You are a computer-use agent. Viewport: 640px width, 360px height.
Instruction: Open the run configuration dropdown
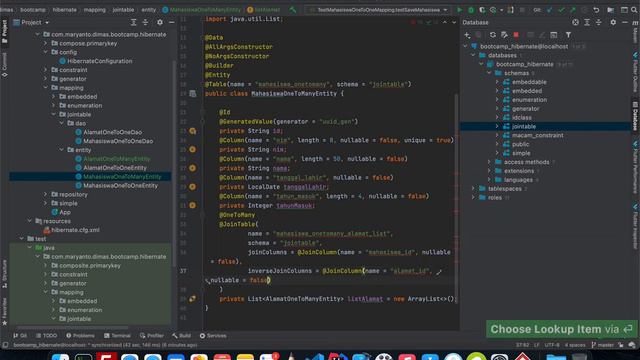pyautogui.click(x=378, y=10)
